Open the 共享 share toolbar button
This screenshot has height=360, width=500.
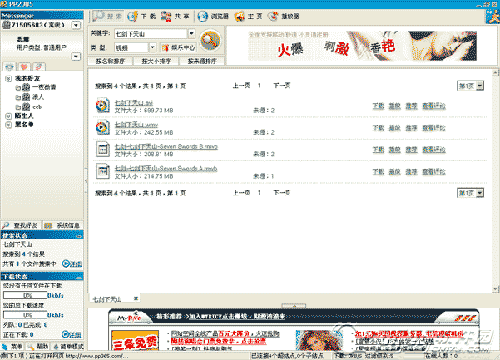click(176, 16)
